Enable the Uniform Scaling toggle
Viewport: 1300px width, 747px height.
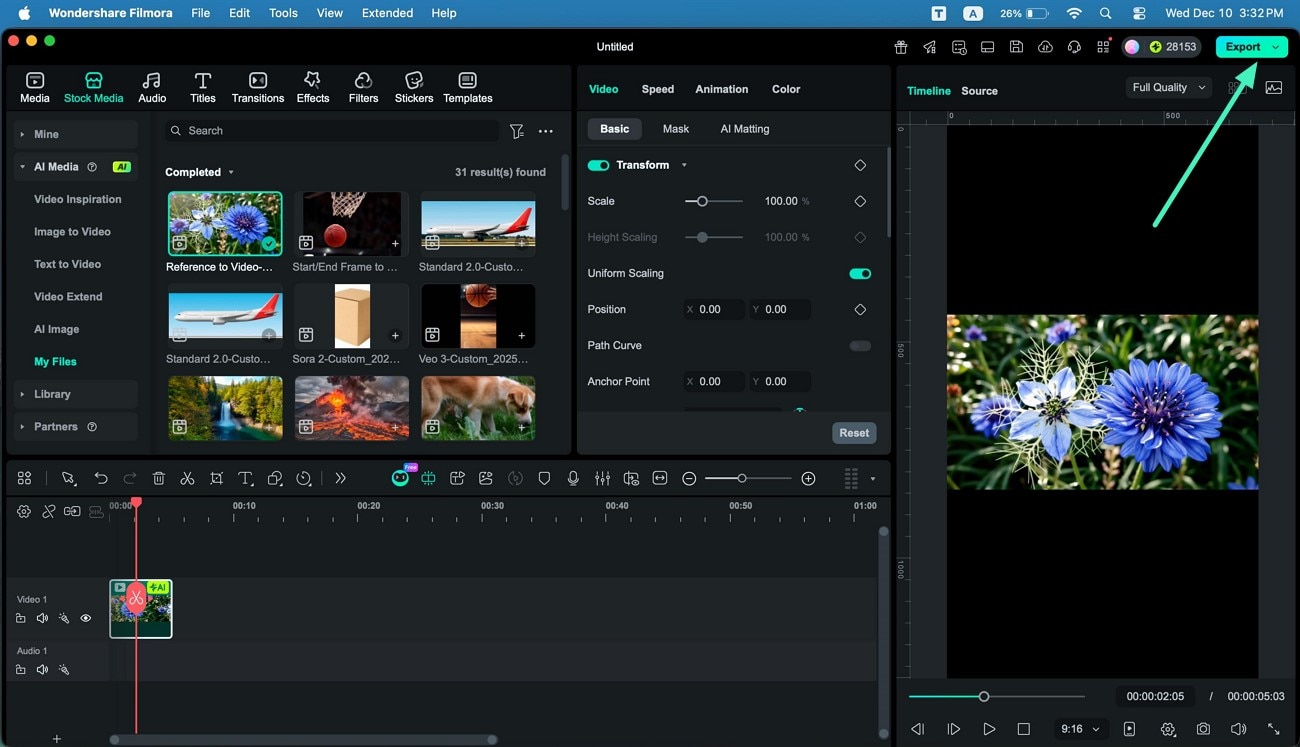tap(859, 273)
